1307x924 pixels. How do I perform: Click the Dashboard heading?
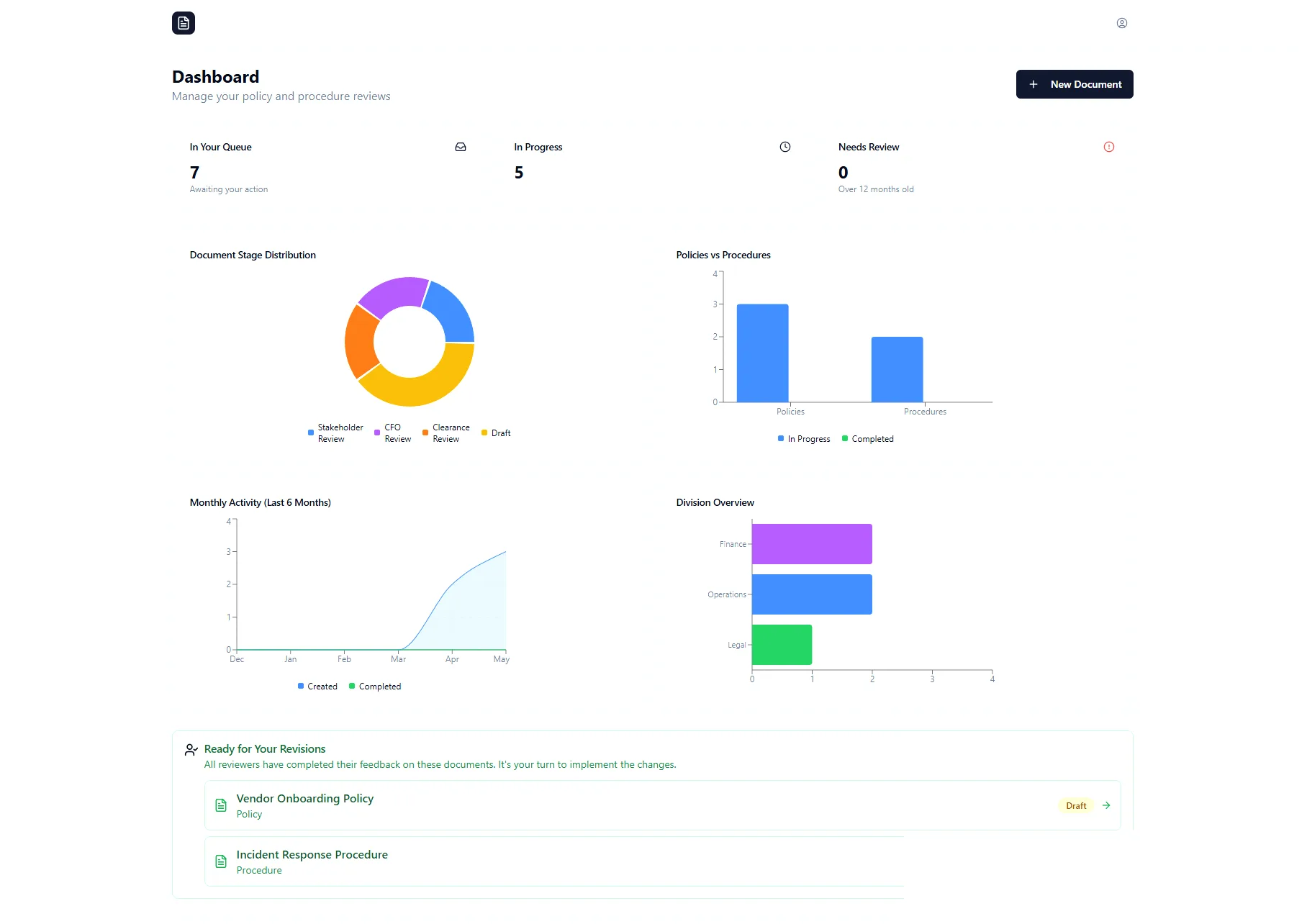point(215,77)
